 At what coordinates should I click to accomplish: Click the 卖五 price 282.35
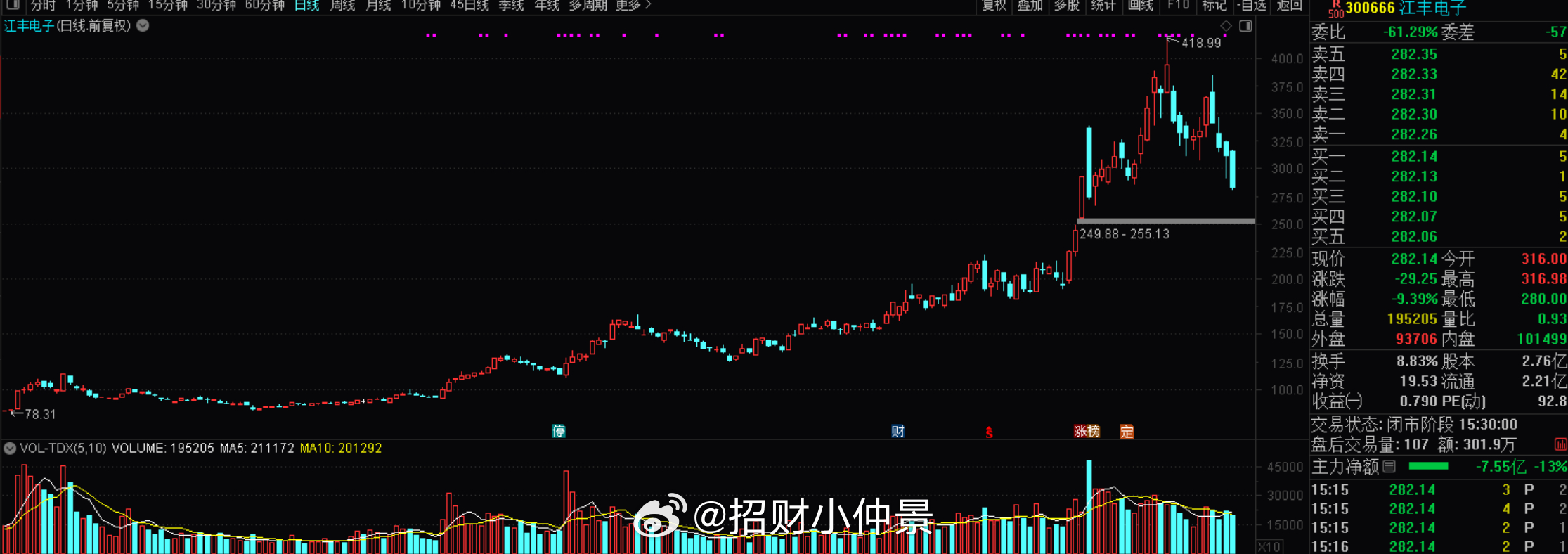click(1414, 54)
